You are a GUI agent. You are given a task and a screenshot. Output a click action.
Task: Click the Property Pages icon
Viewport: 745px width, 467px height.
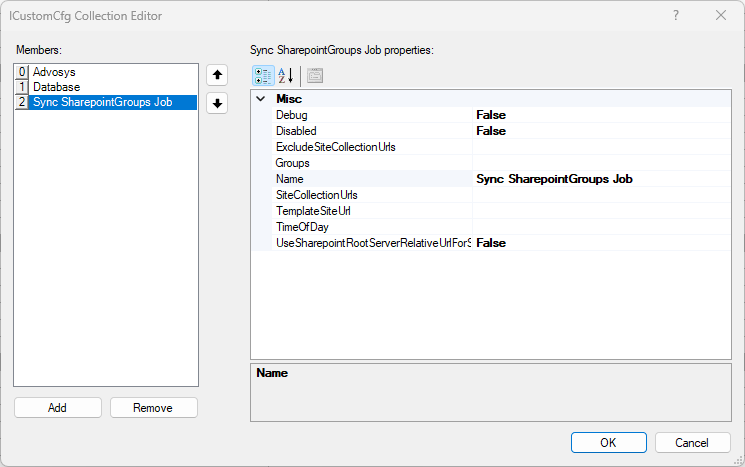coord(314,75)
